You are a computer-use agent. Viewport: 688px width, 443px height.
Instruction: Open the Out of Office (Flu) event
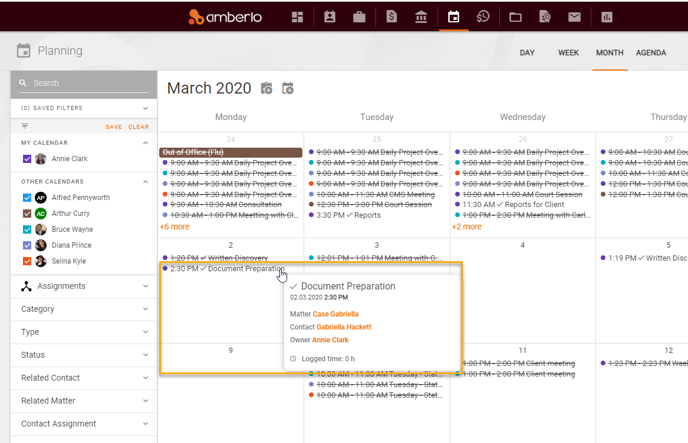(231, 152)
